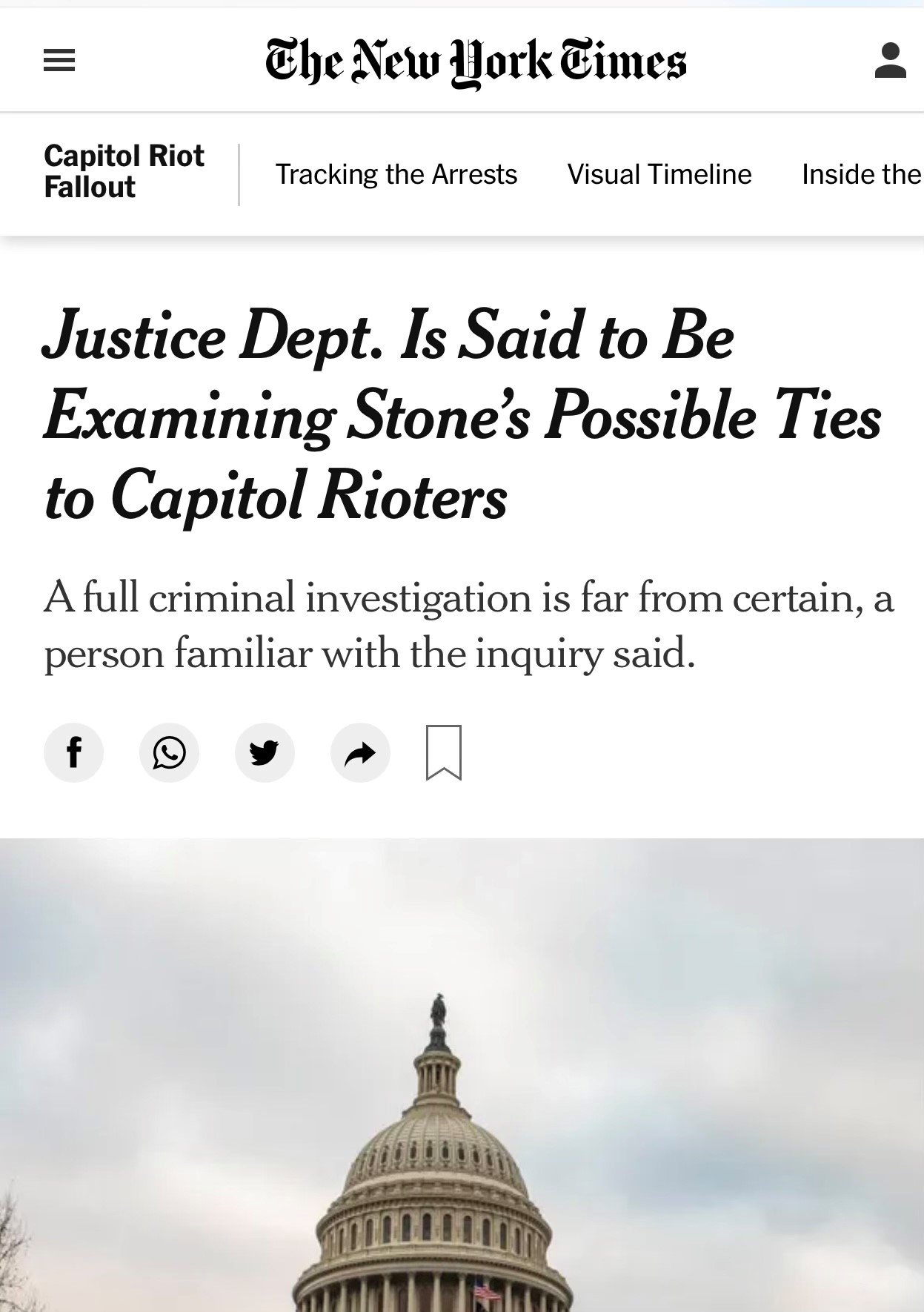Switch to the Visual Timeline tab

[x=659, y=175]
